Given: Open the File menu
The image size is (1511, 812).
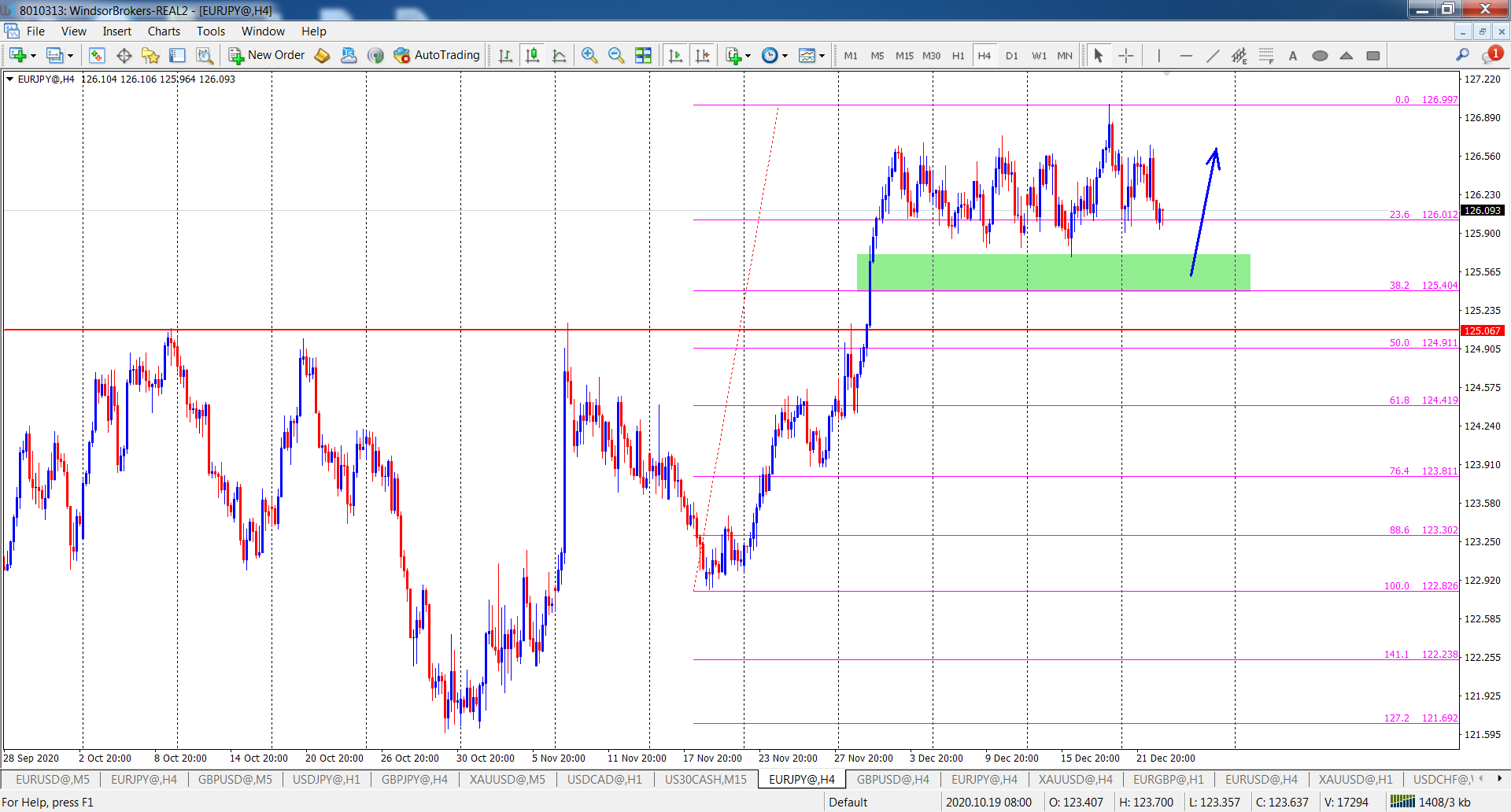Looking at the screenshot, I should click(x=35, y=31).
